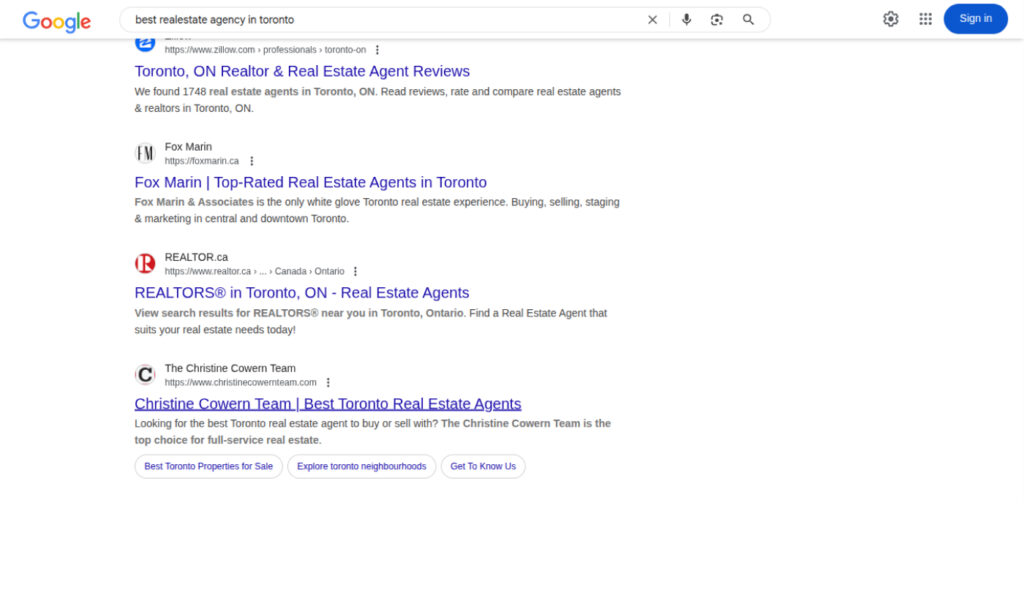Open REALTORS in Toronto, ON link
This screenshot has height=614, width=1024.
click(x=302, y=293)
